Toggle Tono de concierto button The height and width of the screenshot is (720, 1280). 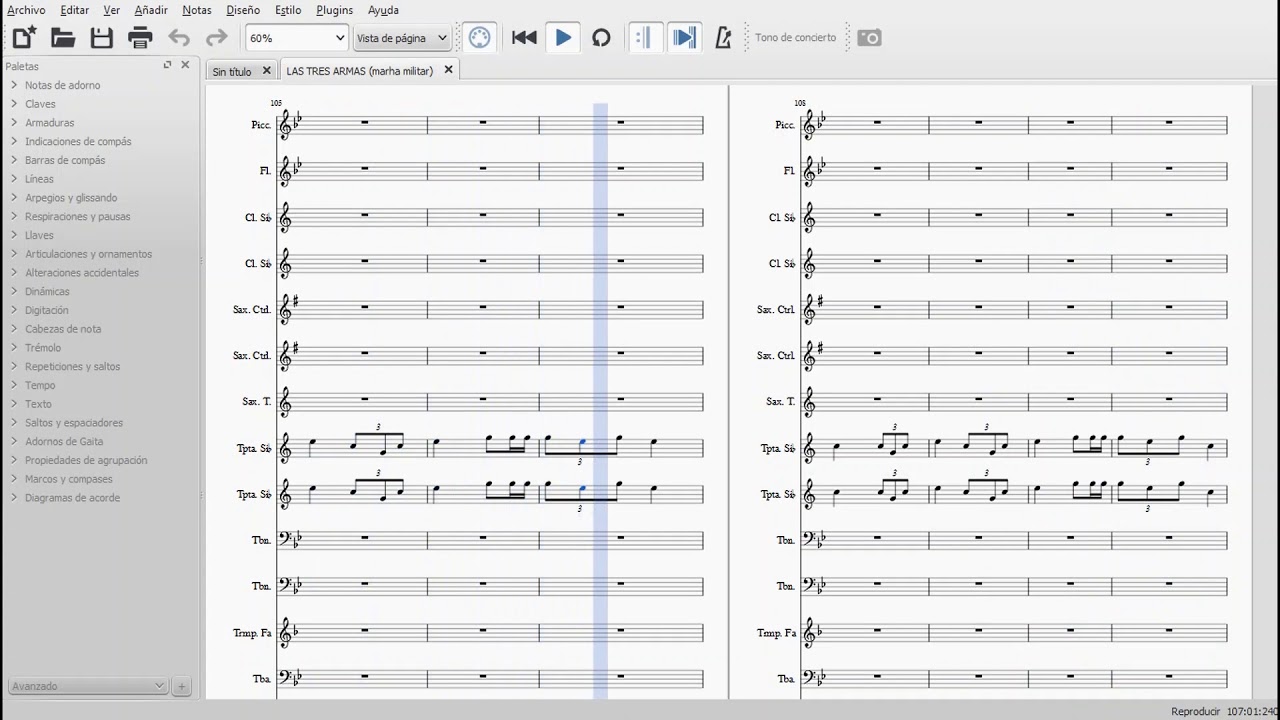[795, 38]
